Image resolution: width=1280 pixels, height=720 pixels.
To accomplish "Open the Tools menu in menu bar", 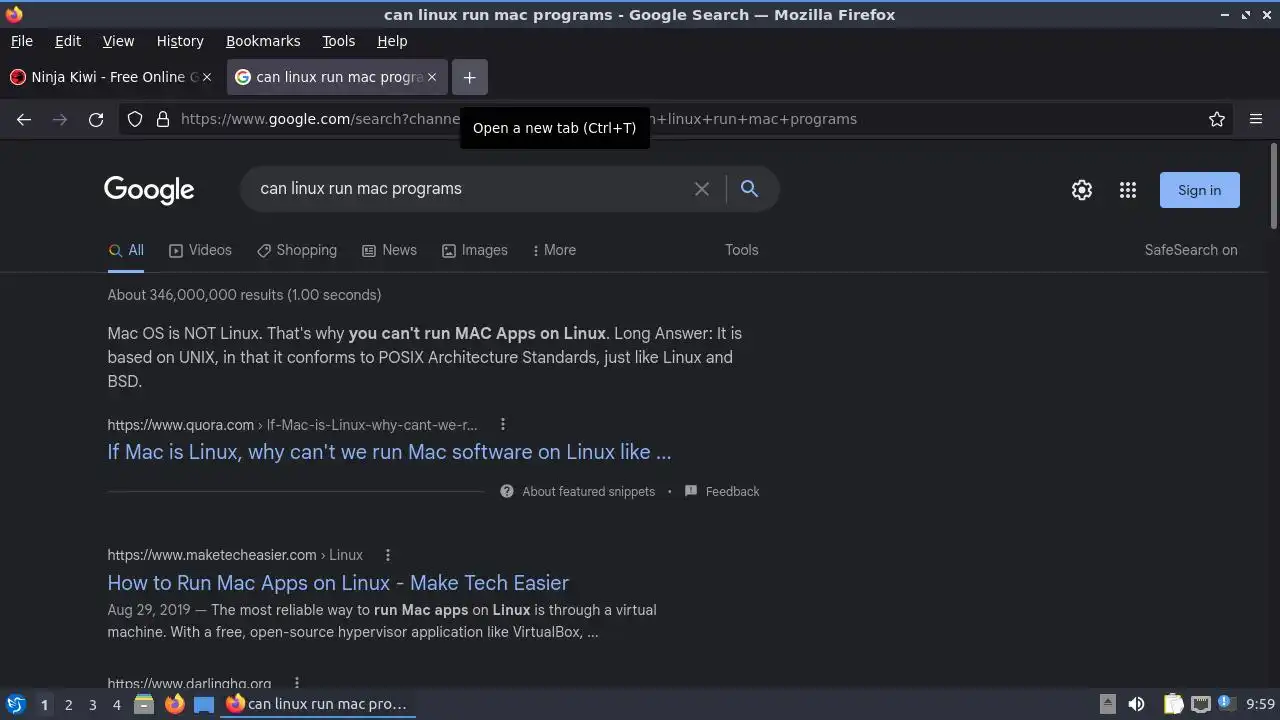I will click(x=338, y=41).
